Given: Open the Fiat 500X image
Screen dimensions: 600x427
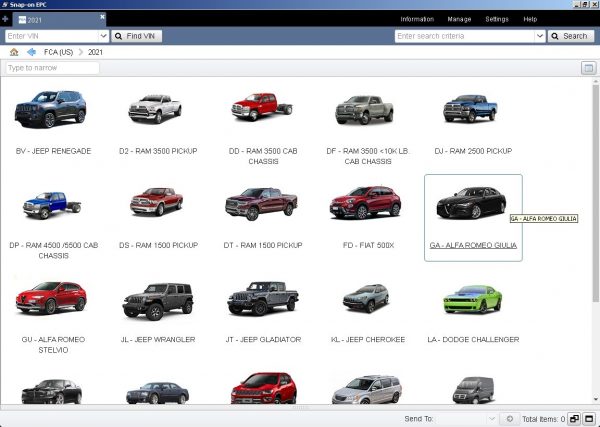Looking at the screenshot, I should click(x=365, y=202).
